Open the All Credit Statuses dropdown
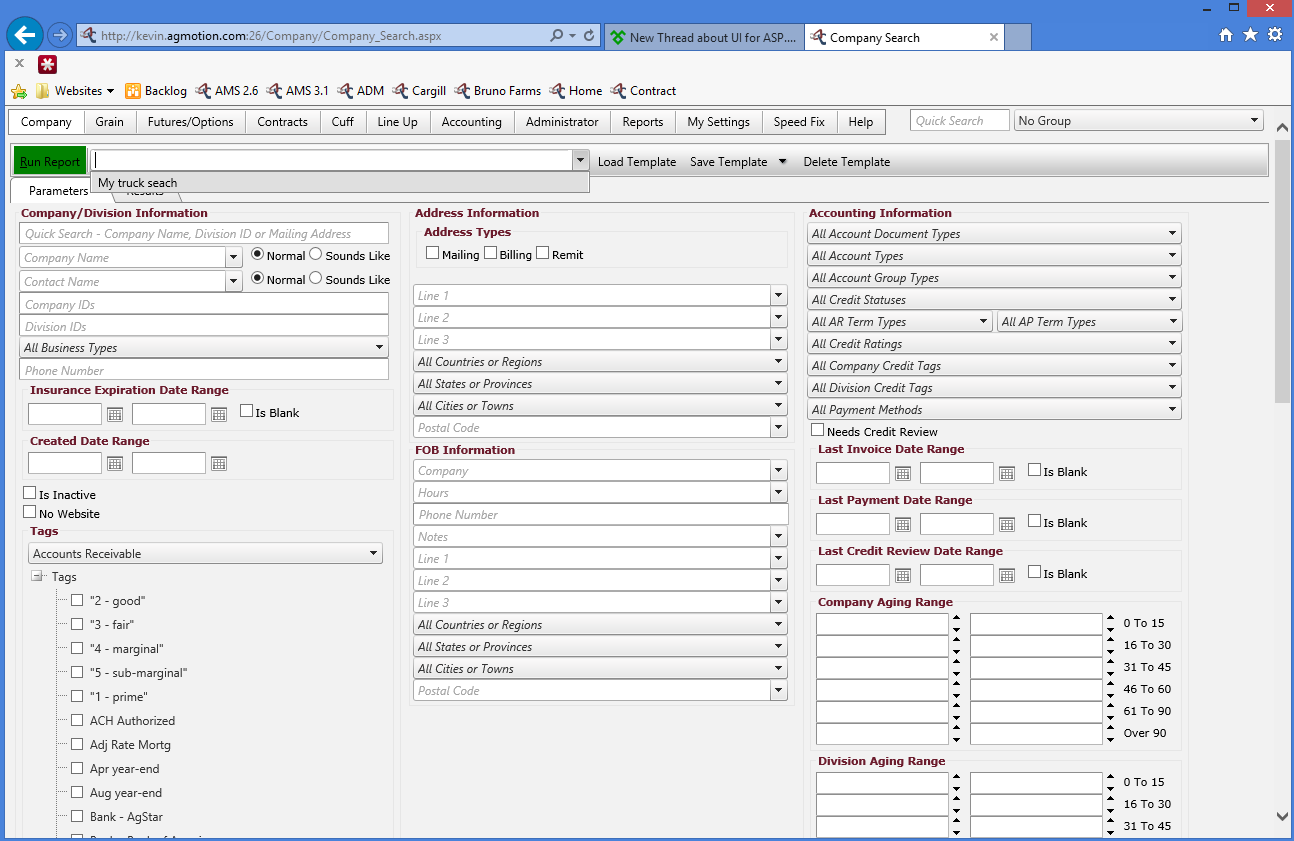Viewport: 1294px width, 841px height. pos(994,300)
